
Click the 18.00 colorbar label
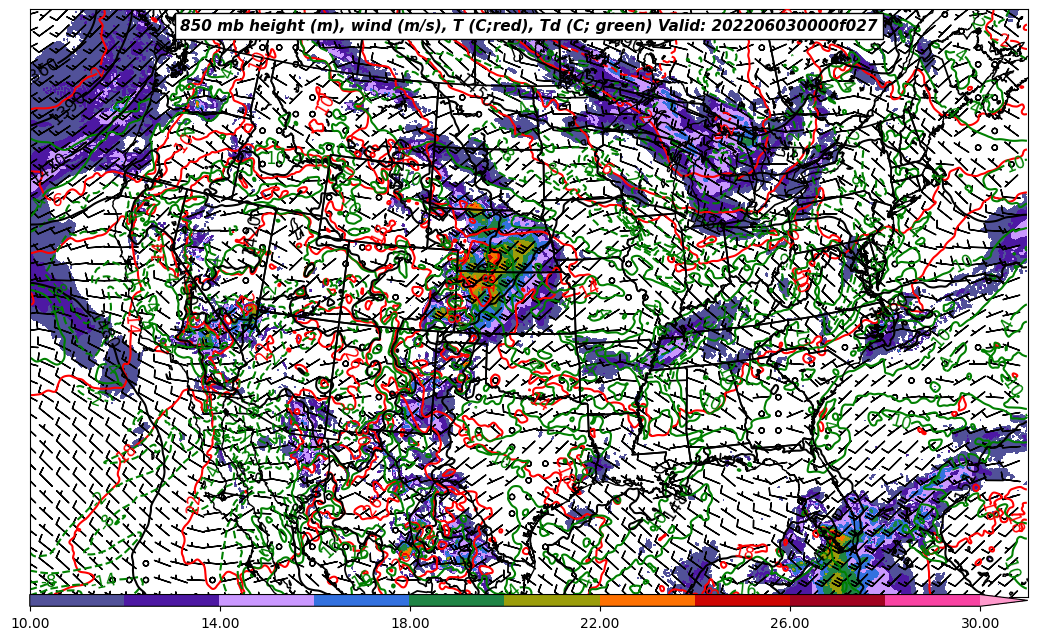coord(409,623)
